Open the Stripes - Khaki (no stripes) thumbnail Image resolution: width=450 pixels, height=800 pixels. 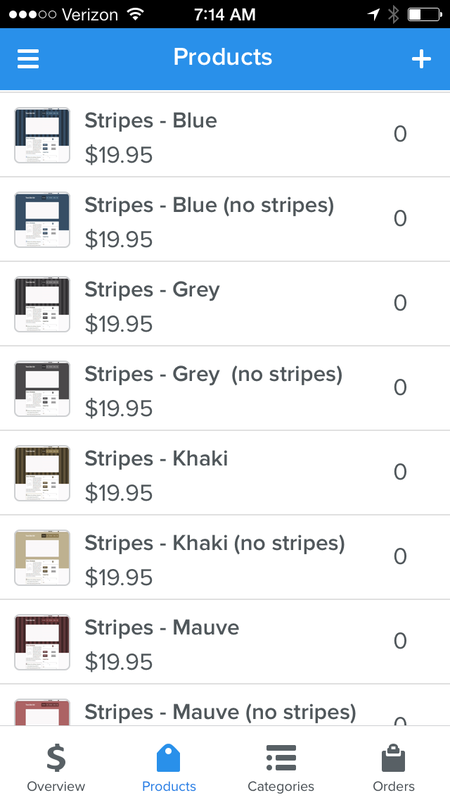[x=42, y=557]
